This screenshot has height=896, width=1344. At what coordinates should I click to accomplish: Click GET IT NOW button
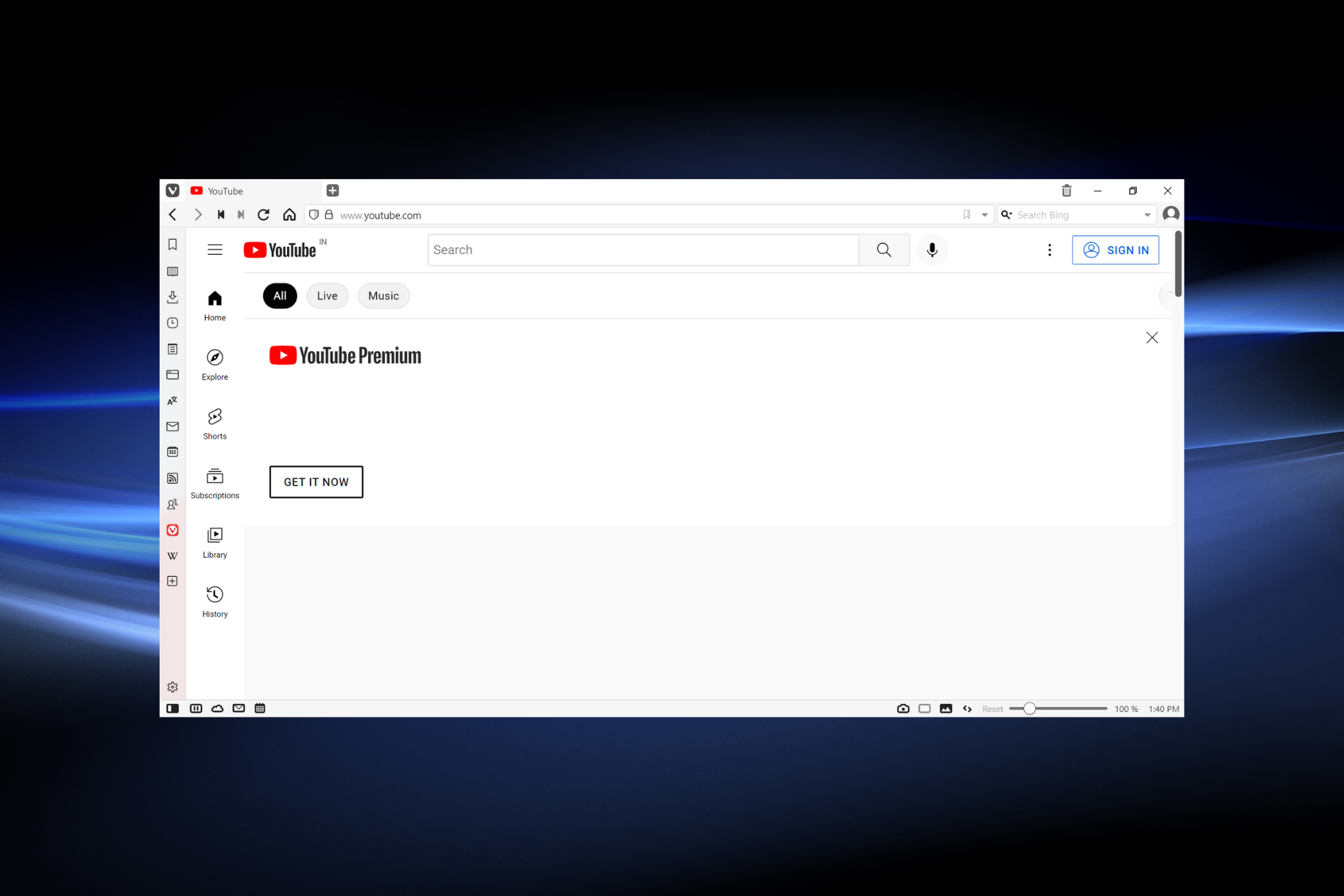click(x=316, y=482)
